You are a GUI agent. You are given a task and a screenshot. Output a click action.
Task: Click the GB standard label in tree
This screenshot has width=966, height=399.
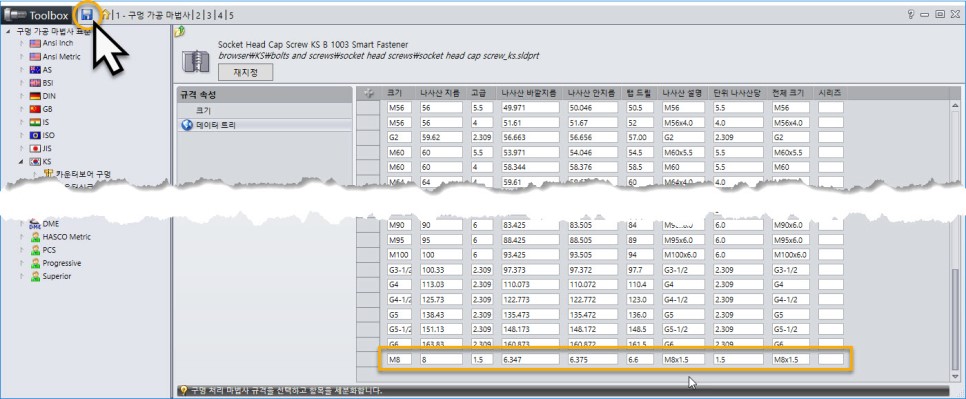[48, 109]
